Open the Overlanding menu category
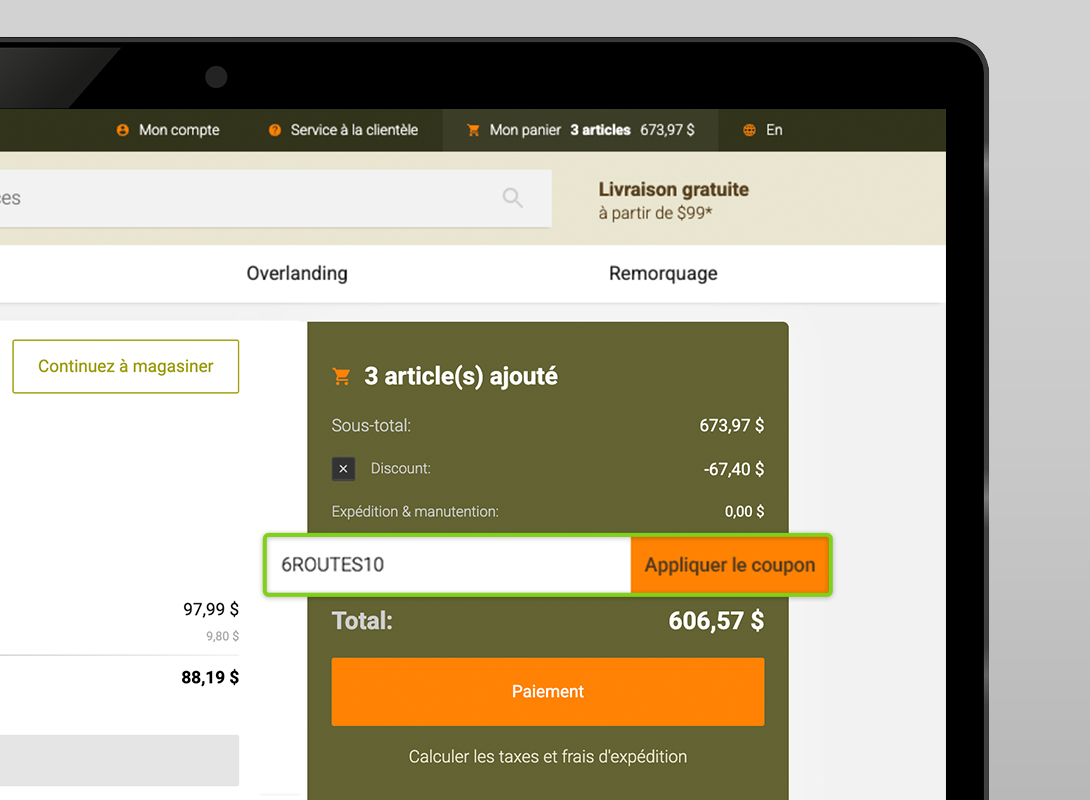This screenshot has width=1090, height=800. click(x=297, y=273)
